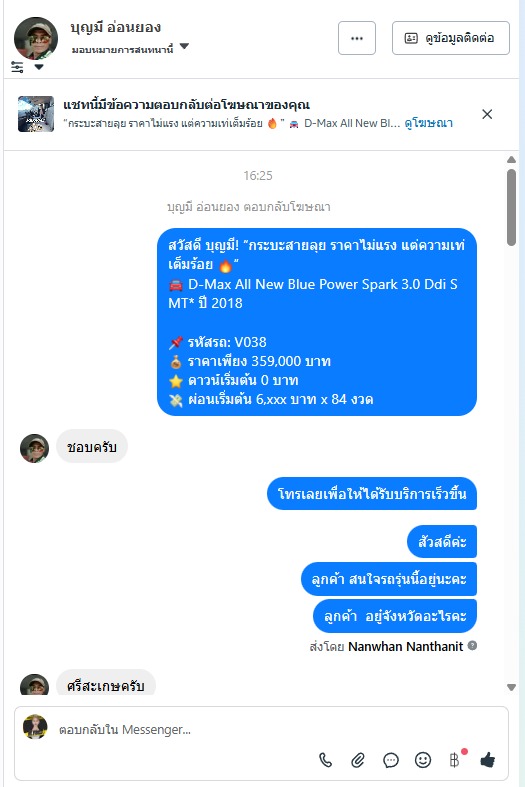This screenshot has height=787, width=525.
Task: Open the filter sliders icon under avatar
Action: coord(17,67)
